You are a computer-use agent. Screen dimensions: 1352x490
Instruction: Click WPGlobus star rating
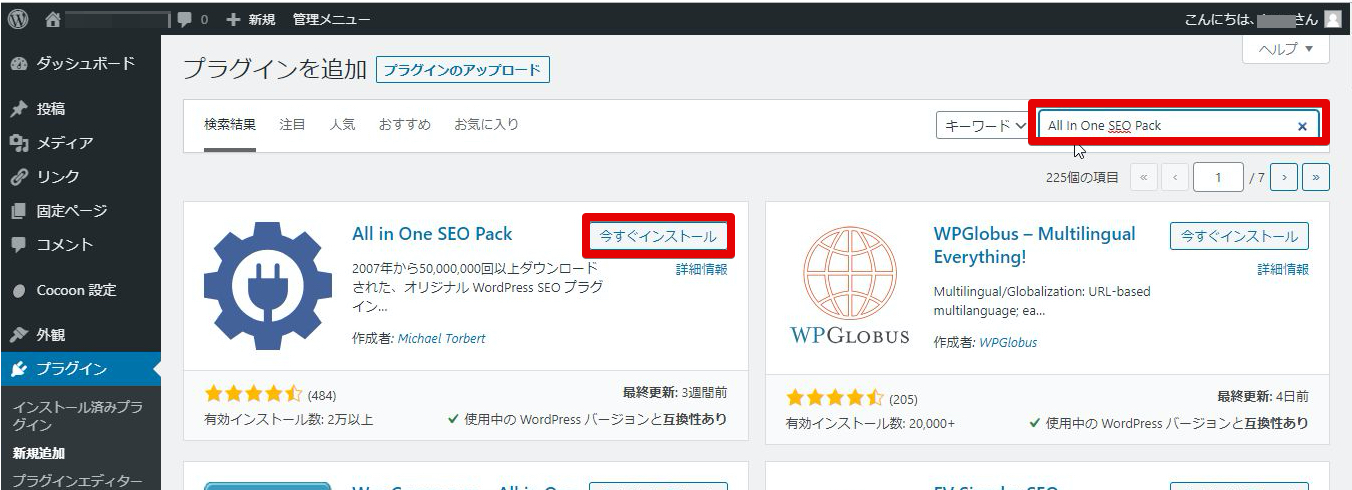pyautogui.click(x=834, y=397)
